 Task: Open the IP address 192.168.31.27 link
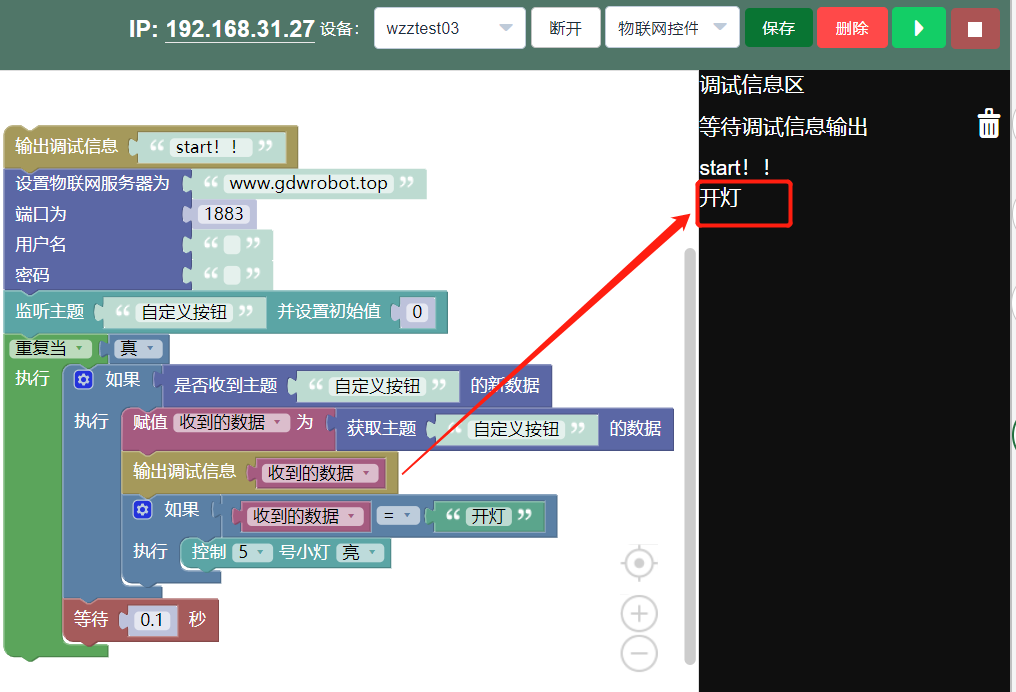pyautogui.click(x=240, y=29)
